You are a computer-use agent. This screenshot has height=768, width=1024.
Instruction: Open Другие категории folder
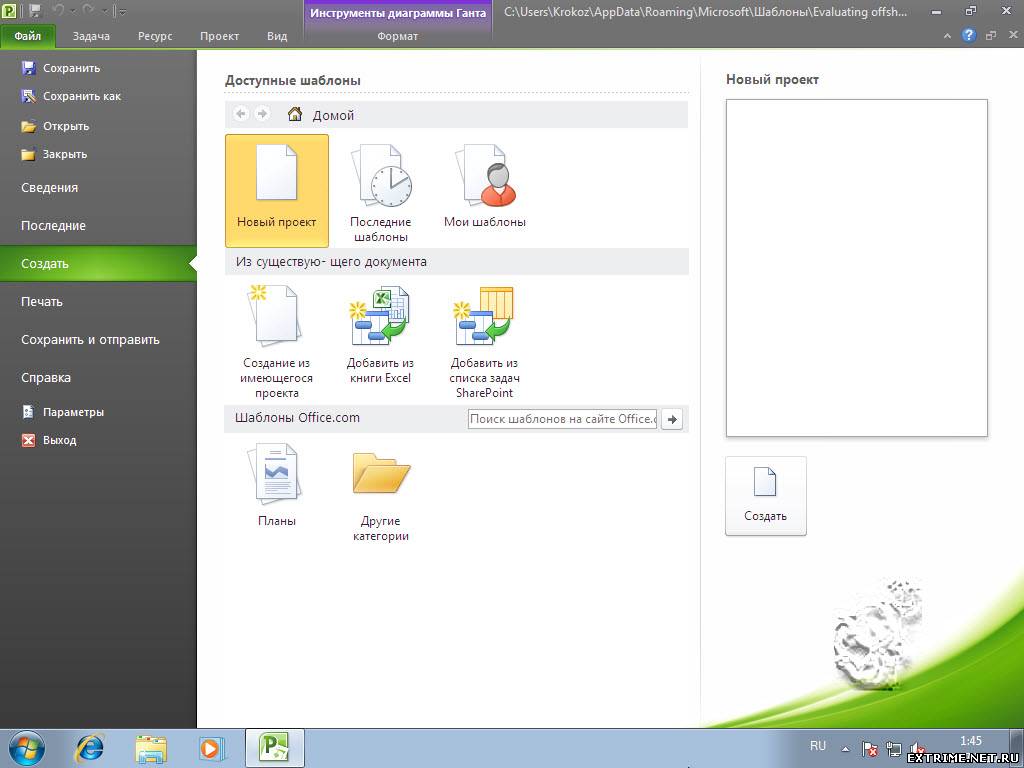381,494
